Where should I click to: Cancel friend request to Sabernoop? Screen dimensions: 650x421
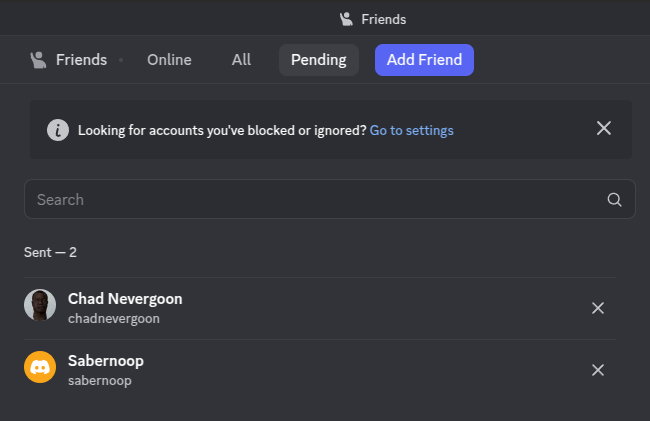point(597,370)
